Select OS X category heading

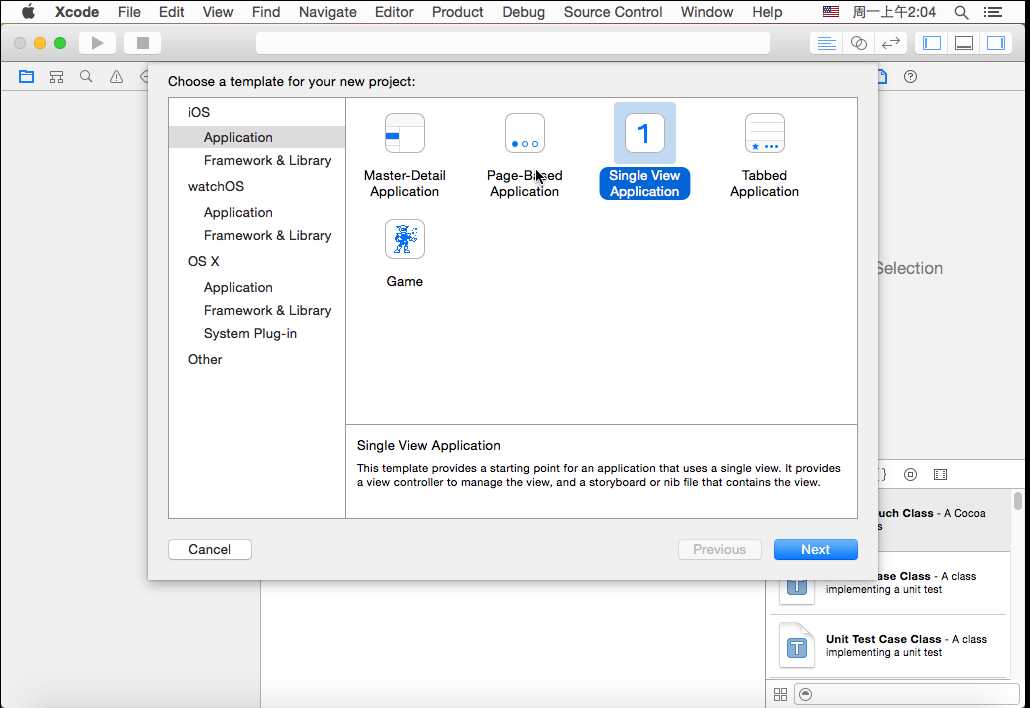tap(204, 261)
